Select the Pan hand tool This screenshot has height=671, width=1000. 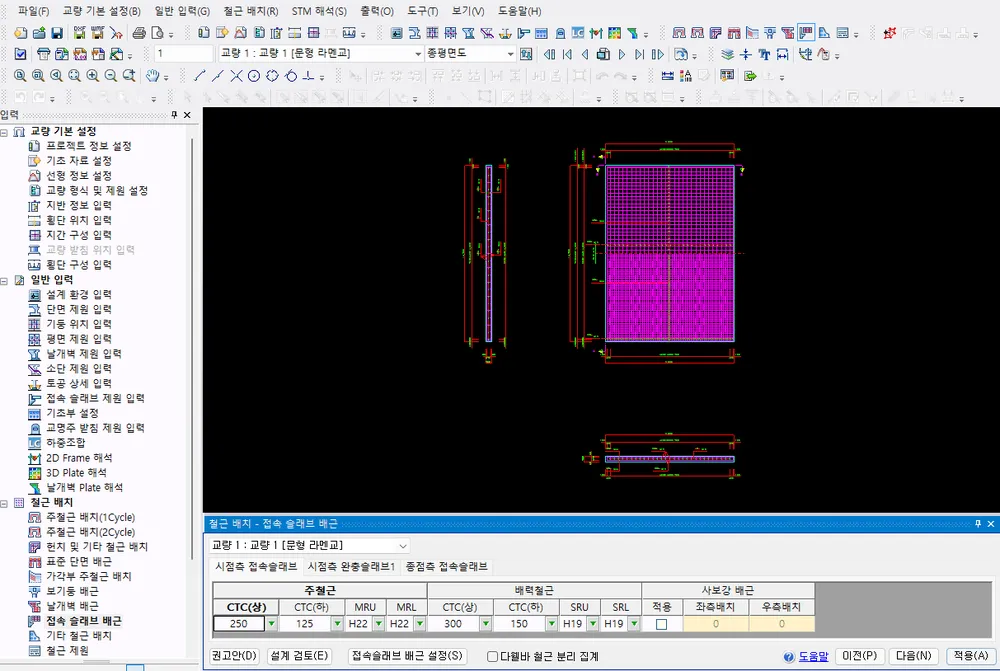click(x=152, y=76)
